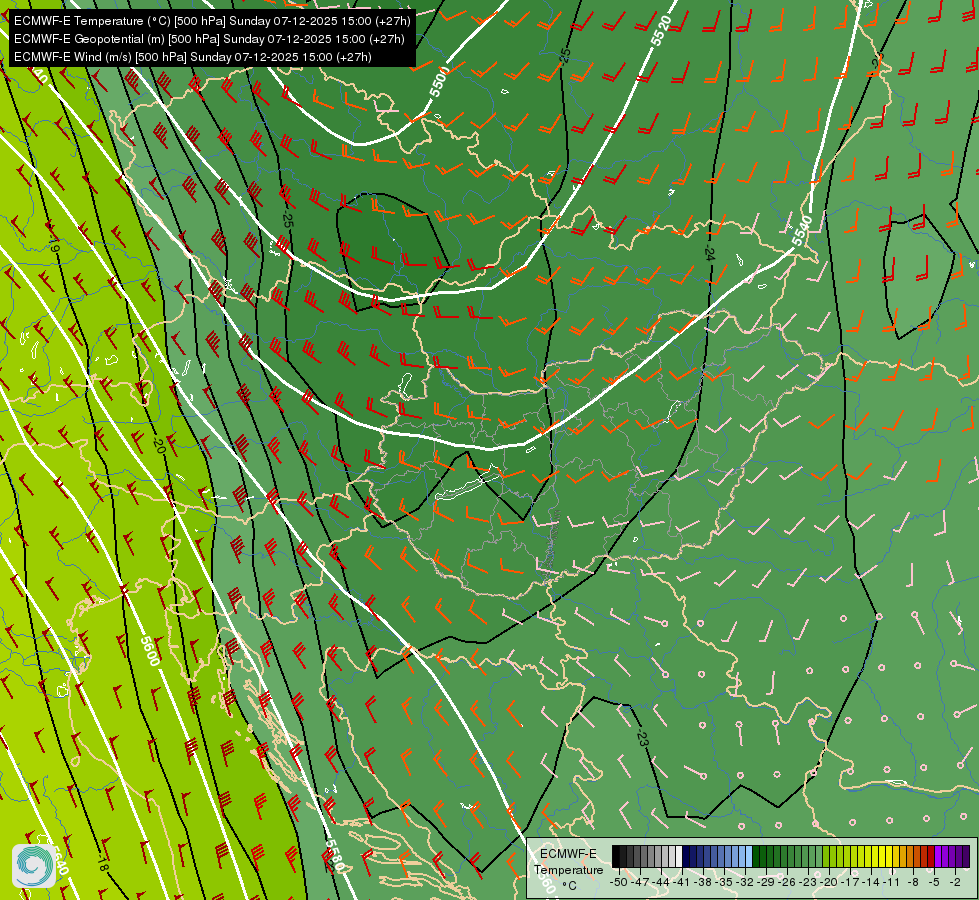Click the ECMWF-E Geopotential (m) title line
979x900 pixels.
coord(209,39)
